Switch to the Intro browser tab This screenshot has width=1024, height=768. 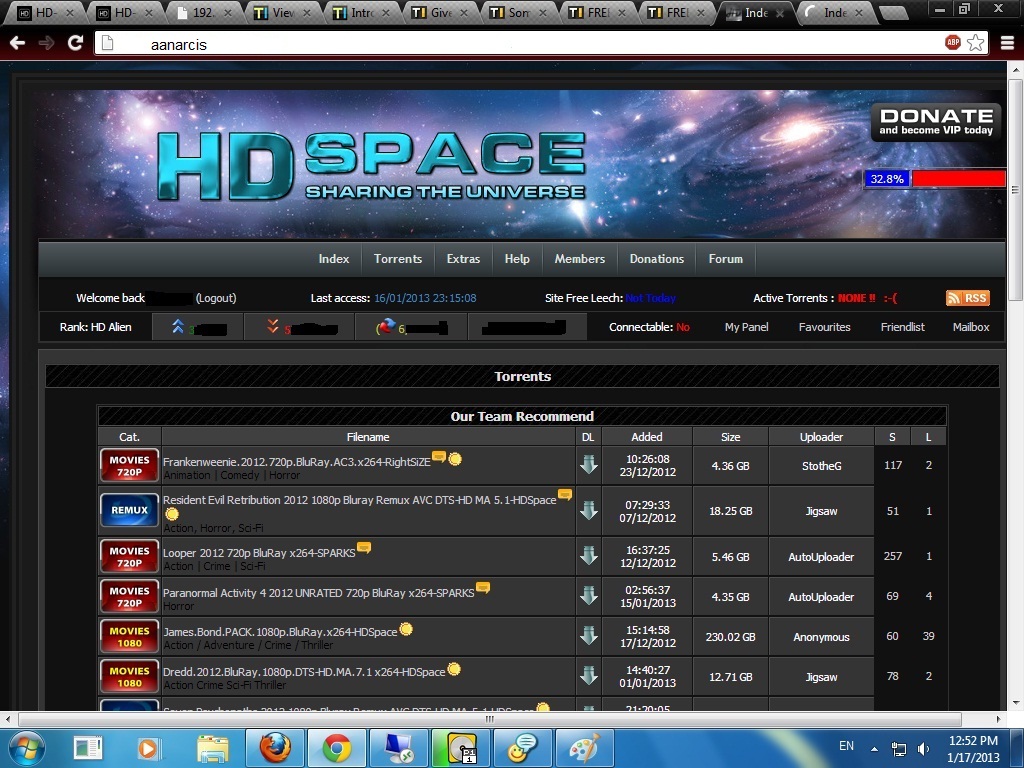point(362,12)
